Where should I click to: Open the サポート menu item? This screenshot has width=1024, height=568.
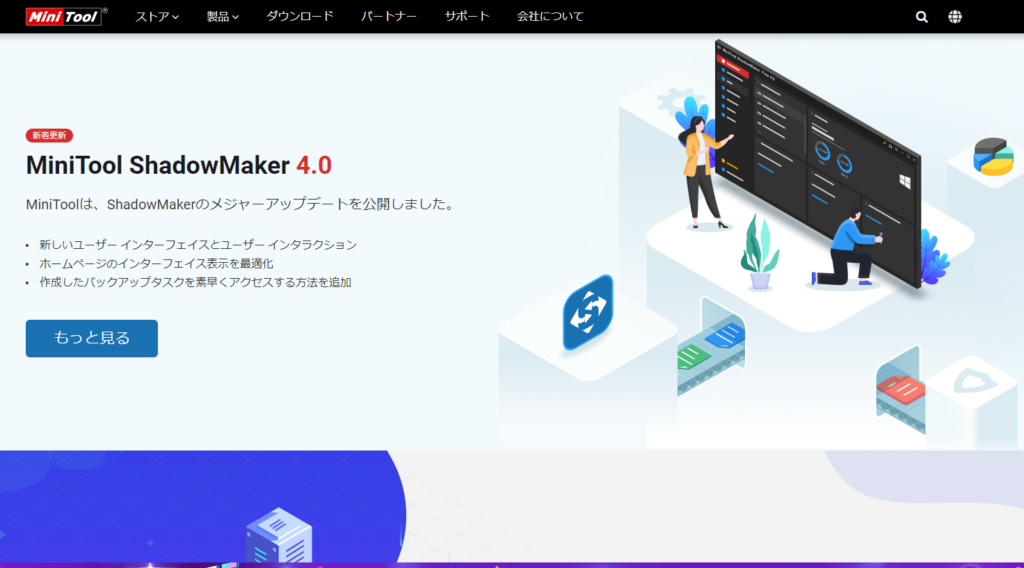click(x=467, y=16)
